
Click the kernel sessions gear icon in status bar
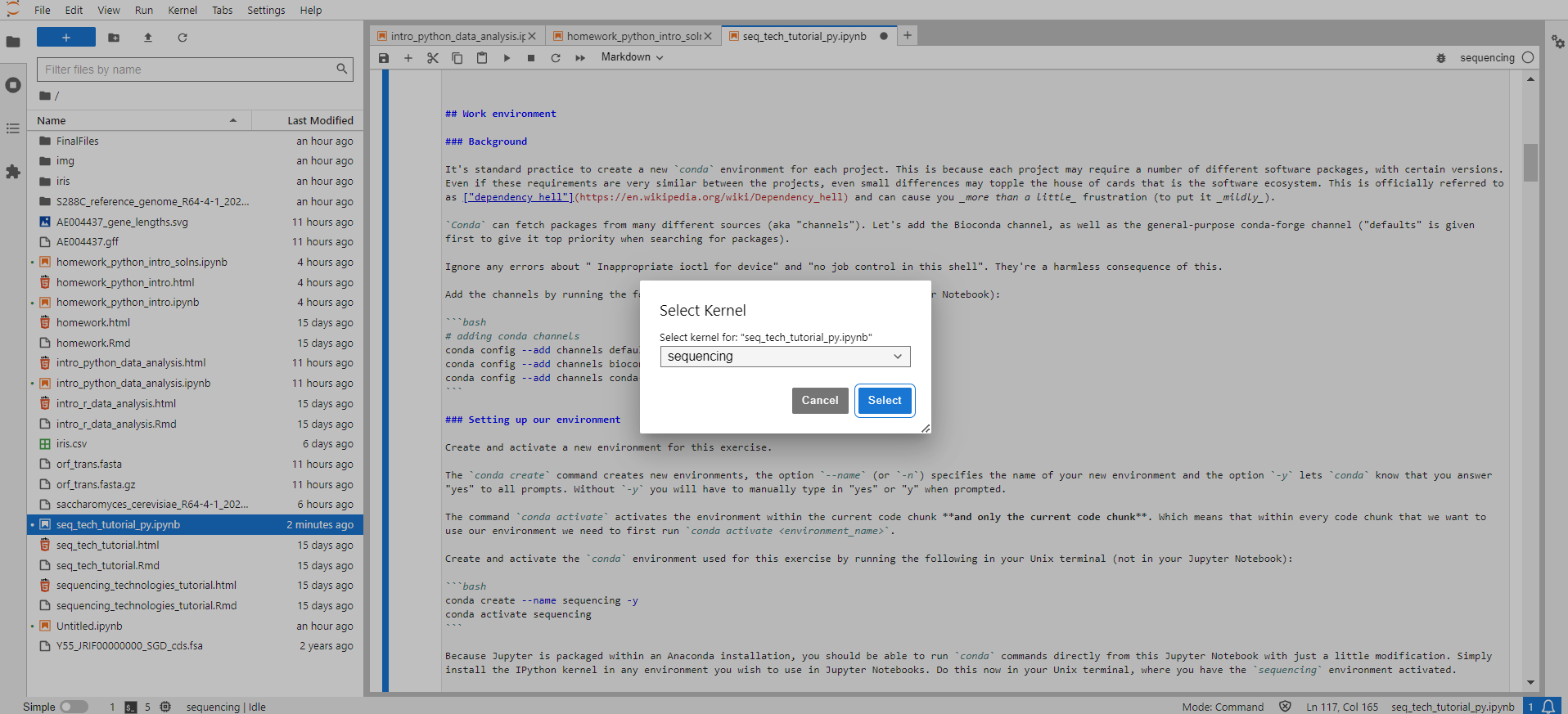pyautogui.click(x=165, y=707)
